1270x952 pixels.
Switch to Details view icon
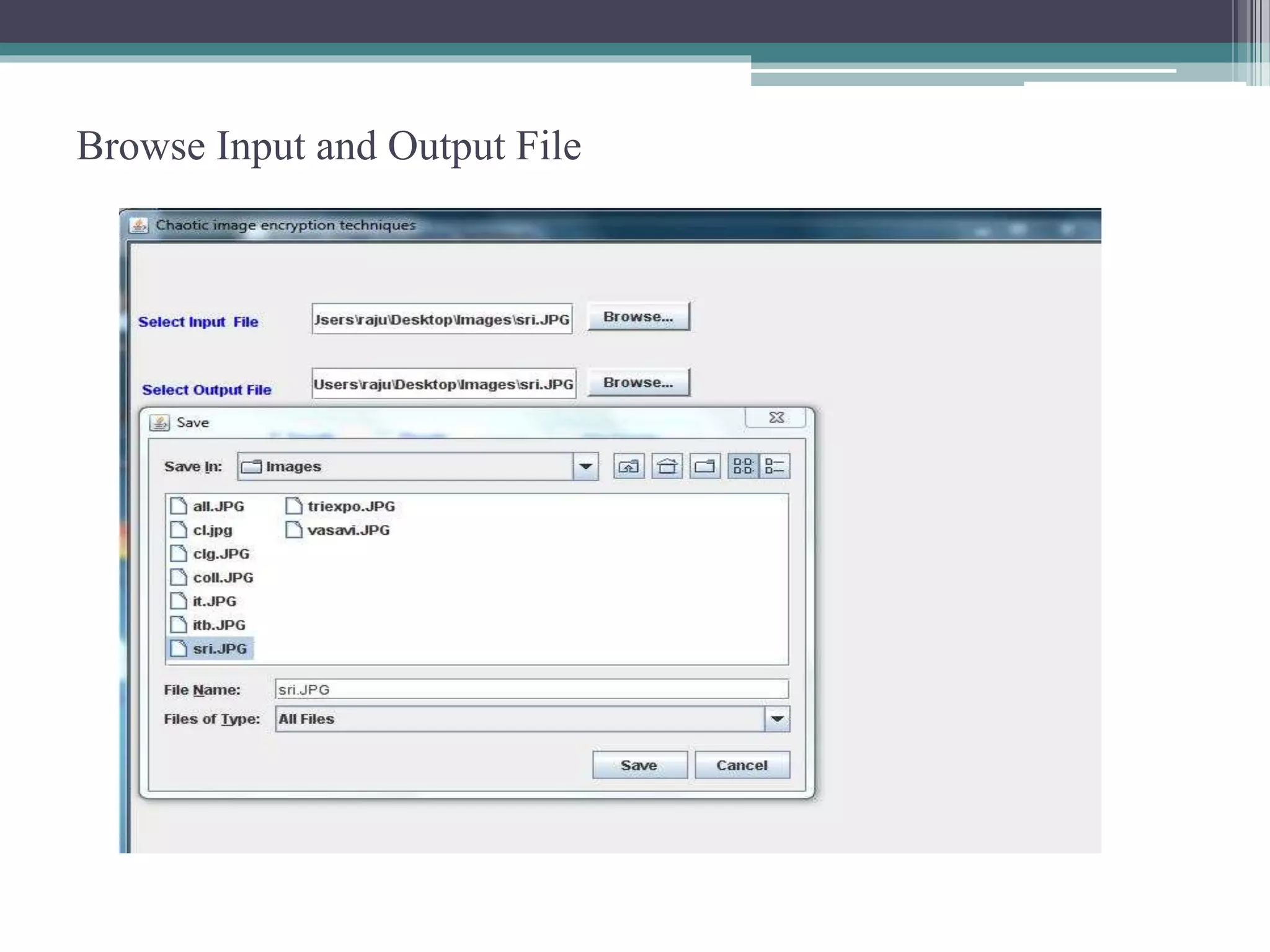click(x=774, y=466)
